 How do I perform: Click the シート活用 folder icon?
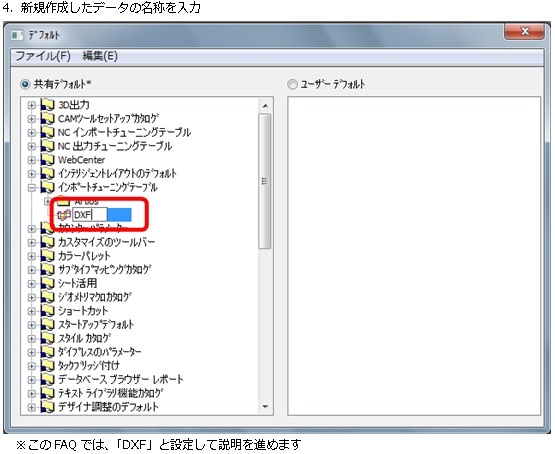click(x=47, y=283)
